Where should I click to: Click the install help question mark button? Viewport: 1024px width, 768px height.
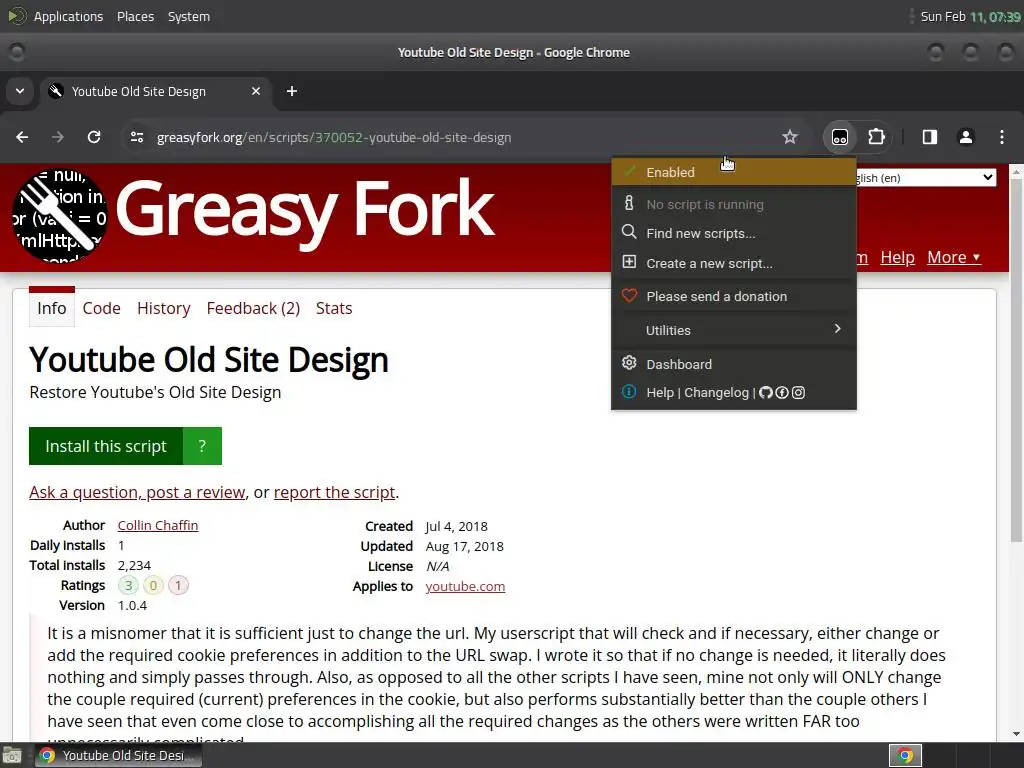pyautogui.click(x=202, y=446)
